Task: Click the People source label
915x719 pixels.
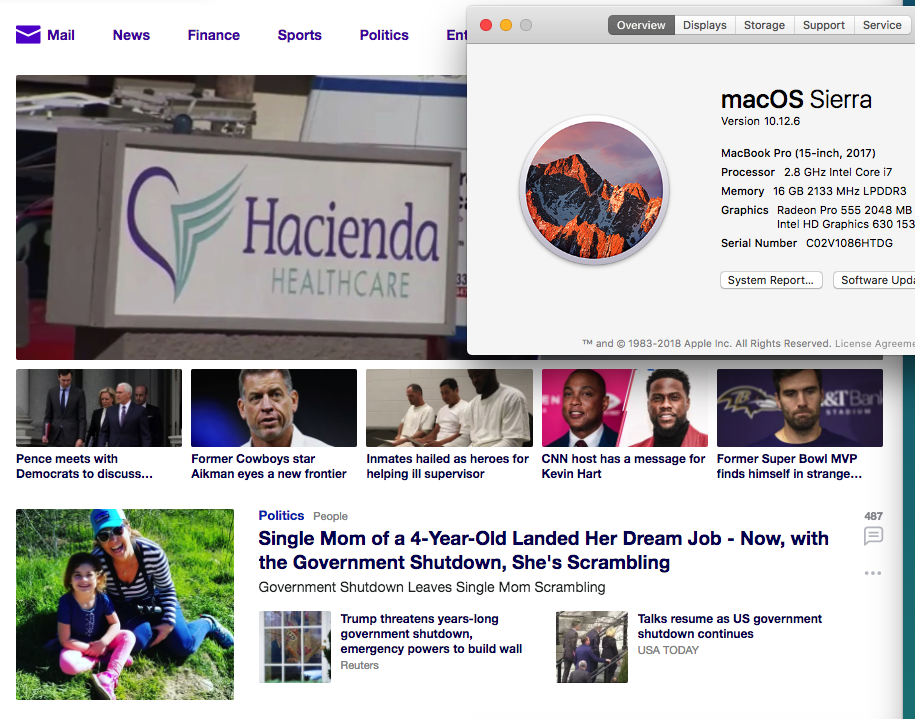Action: click(x=330, y=516)
